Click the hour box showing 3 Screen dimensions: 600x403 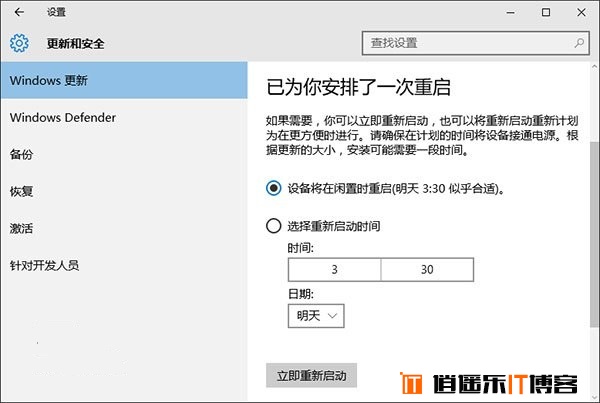pyautogui.click(x=334, y=269)
